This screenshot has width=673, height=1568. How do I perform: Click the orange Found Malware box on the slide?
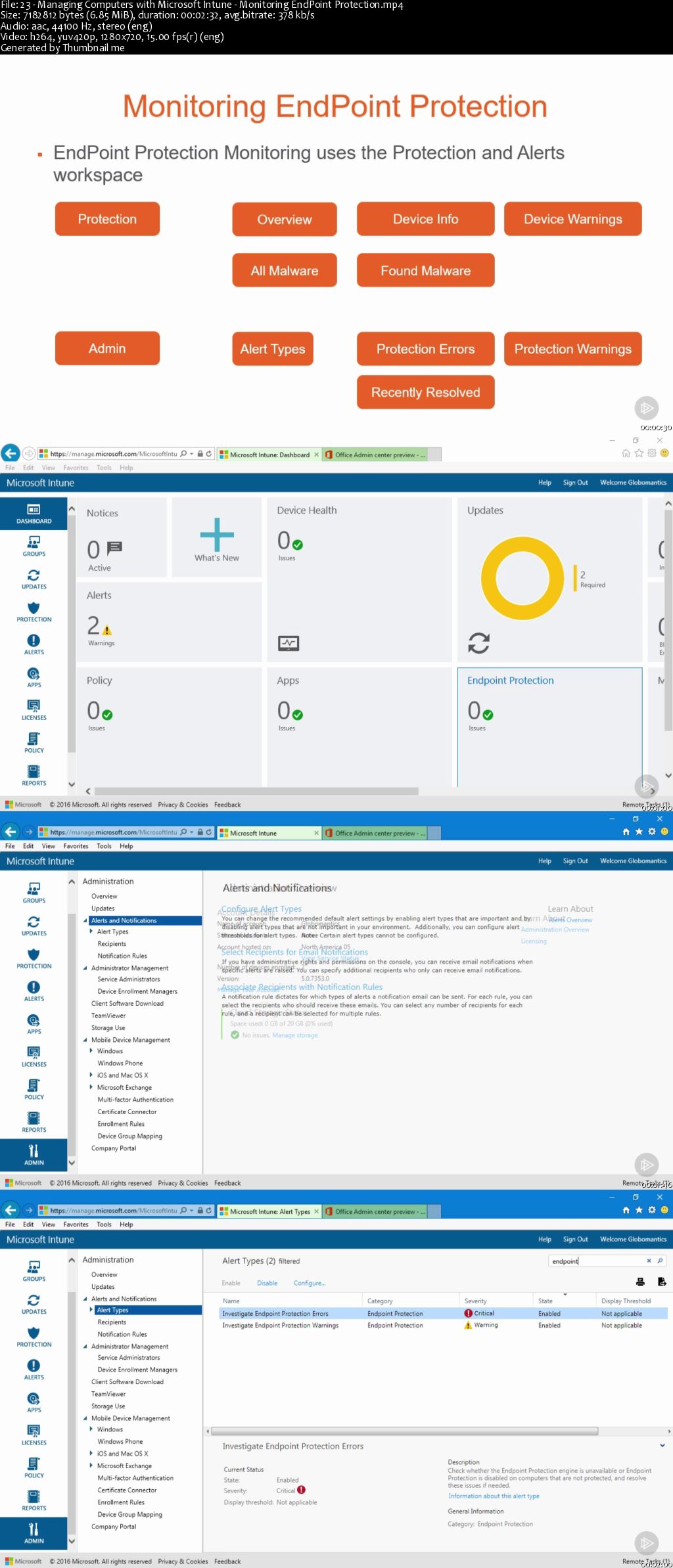tap(425, 270)
